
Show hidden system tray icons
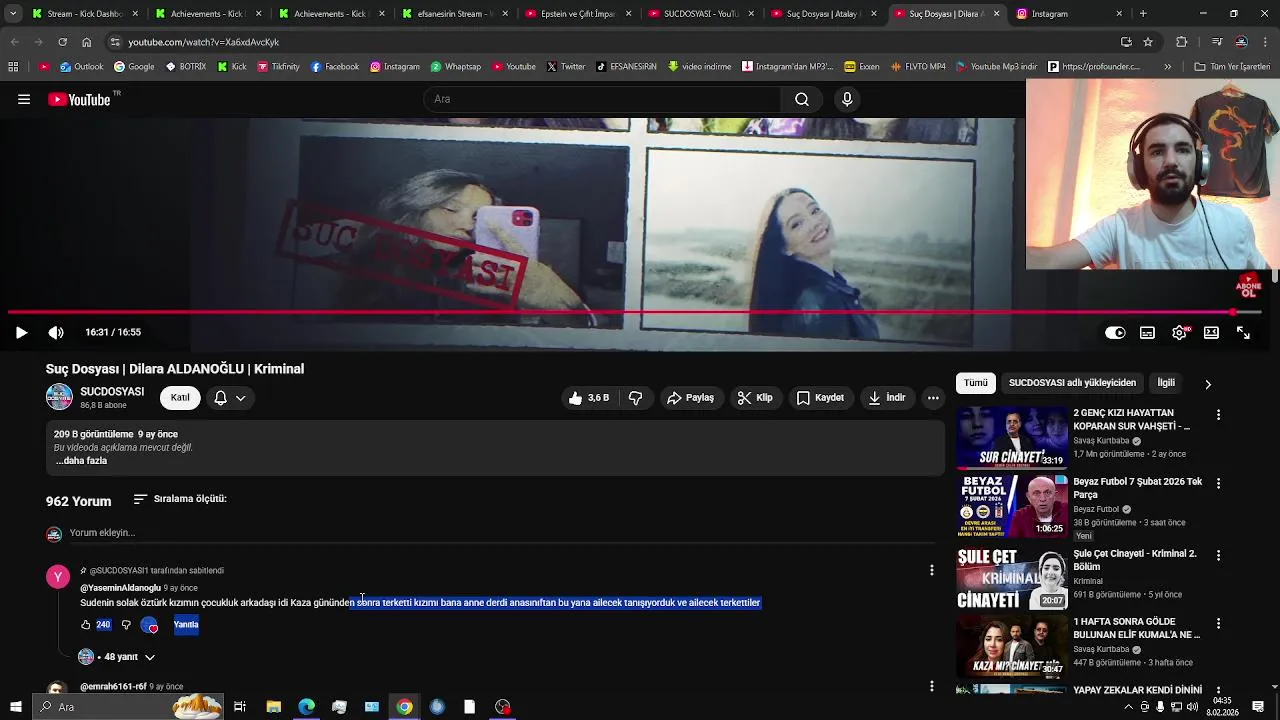point(1129,707)
